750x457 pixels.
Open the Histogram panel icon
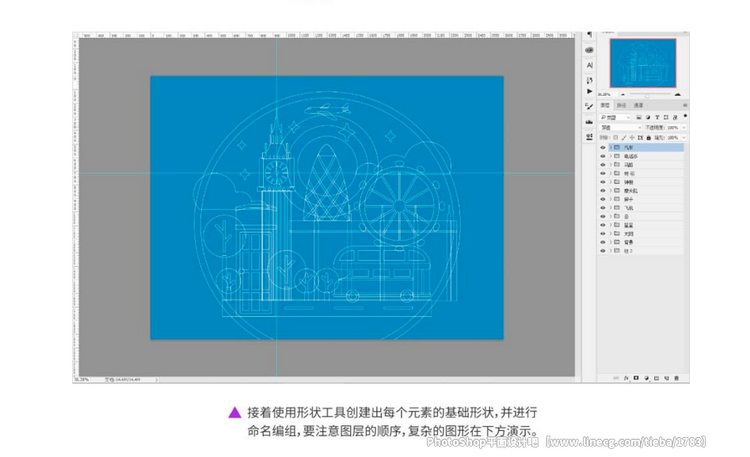click(589, 122)
